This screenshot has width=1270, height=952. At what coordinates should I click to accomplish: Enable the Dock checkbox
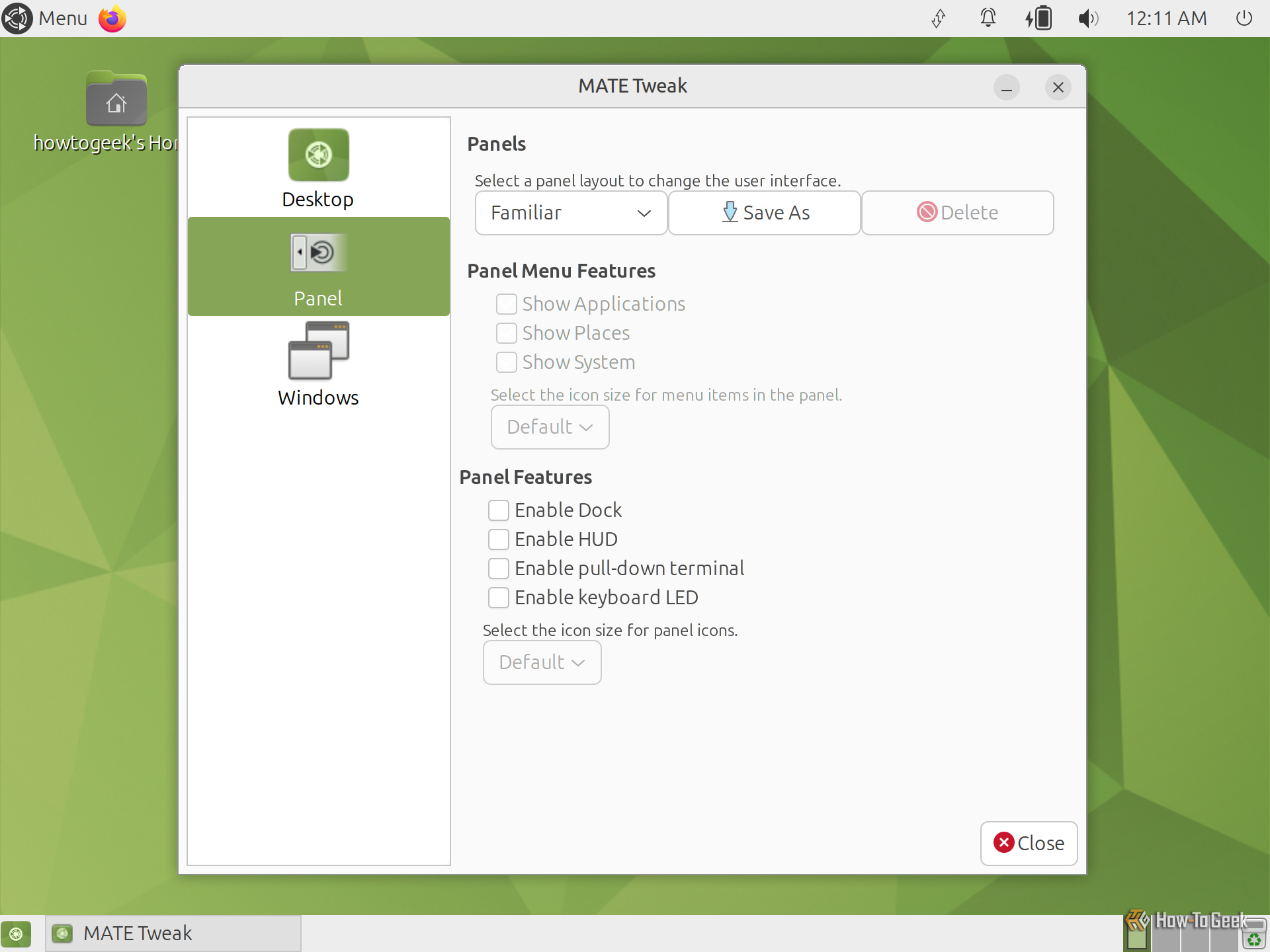(499, 510)
